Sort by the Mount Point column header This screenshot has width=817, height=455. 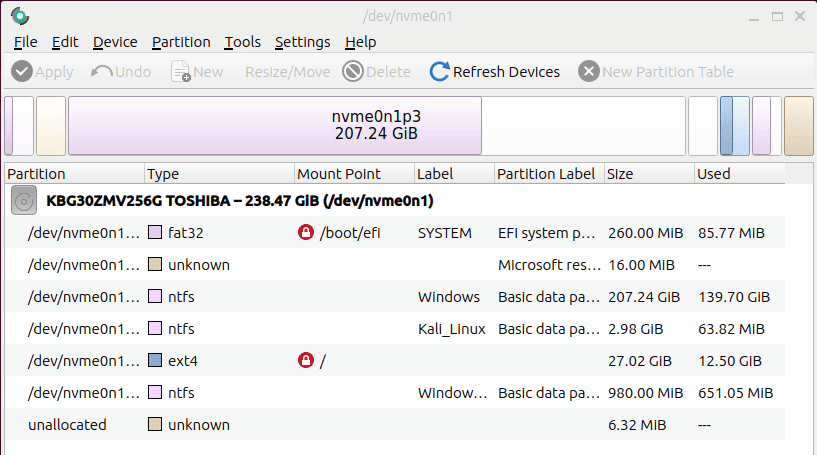354,174
